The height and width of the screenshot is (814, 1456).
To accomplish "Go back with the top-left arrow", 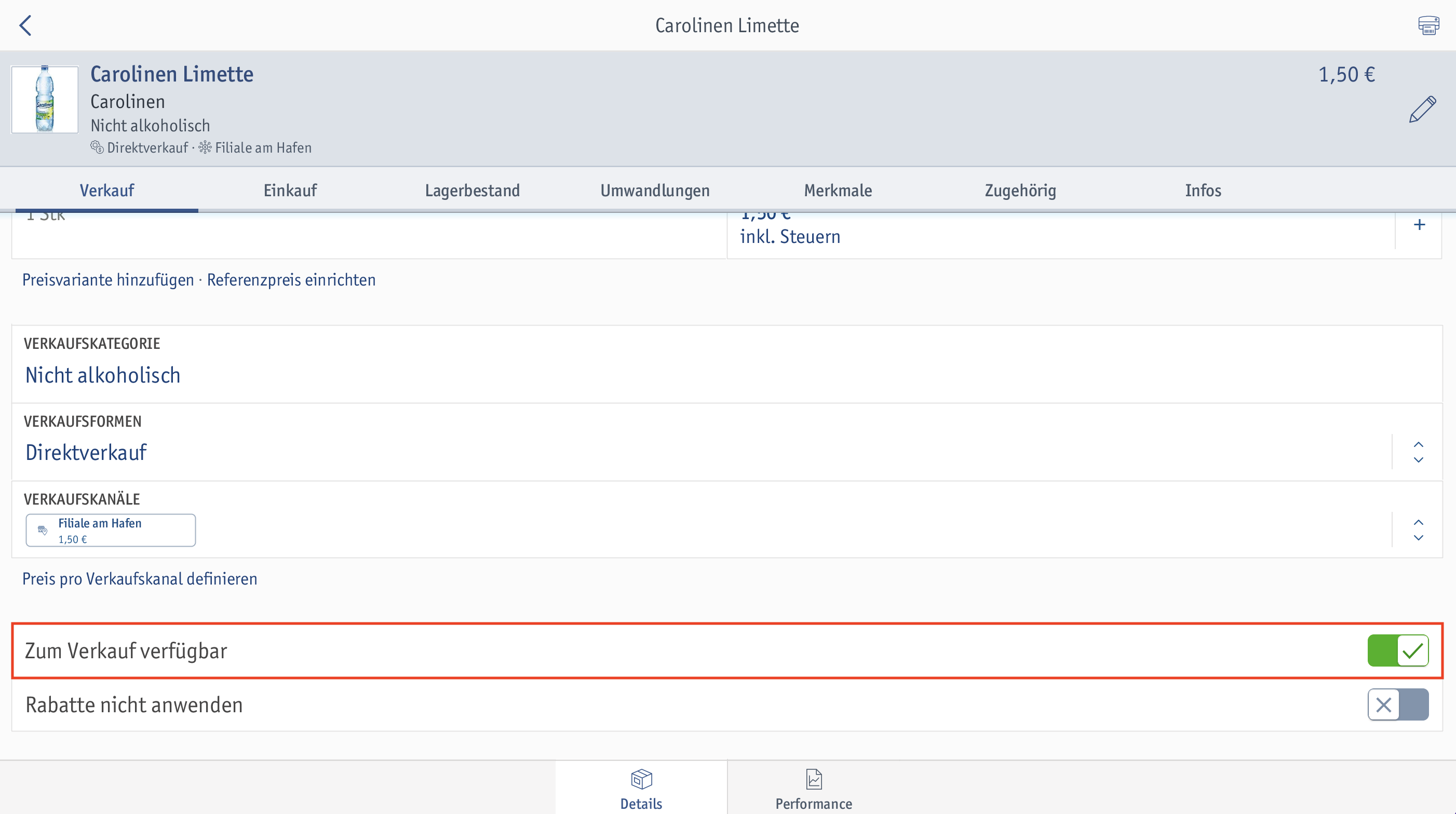I will (25, 25).
